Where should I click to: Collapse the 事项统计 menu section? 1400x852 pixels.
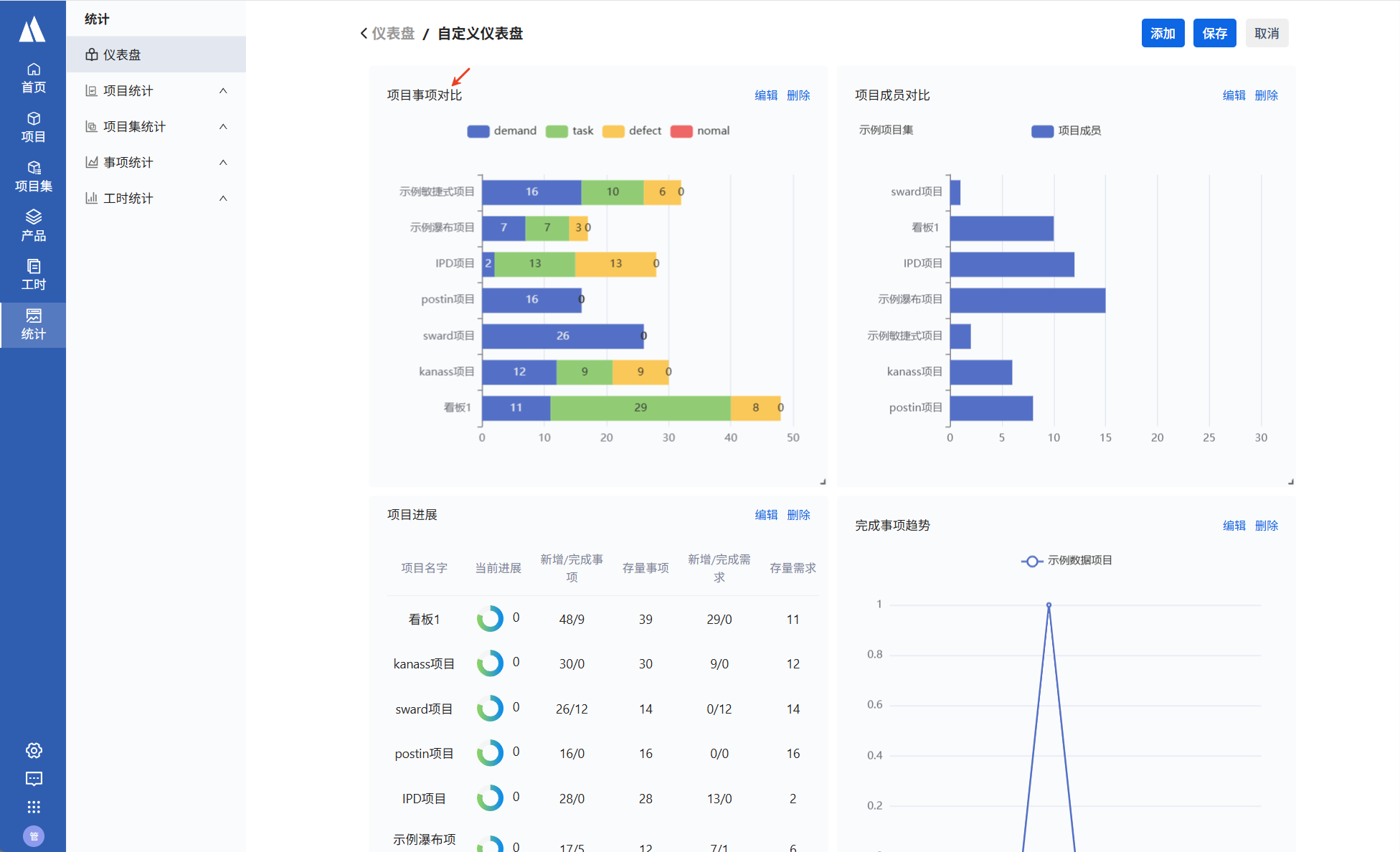(223, 162)
